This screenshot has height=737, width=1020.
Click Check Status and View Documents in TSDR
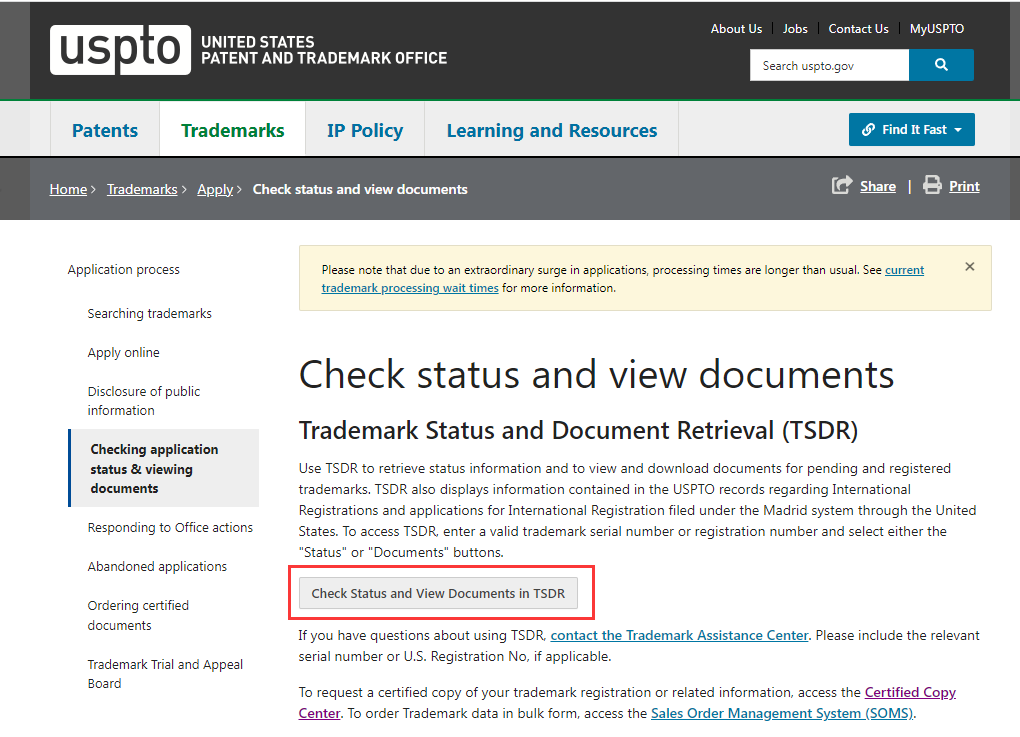coord(438,593)
